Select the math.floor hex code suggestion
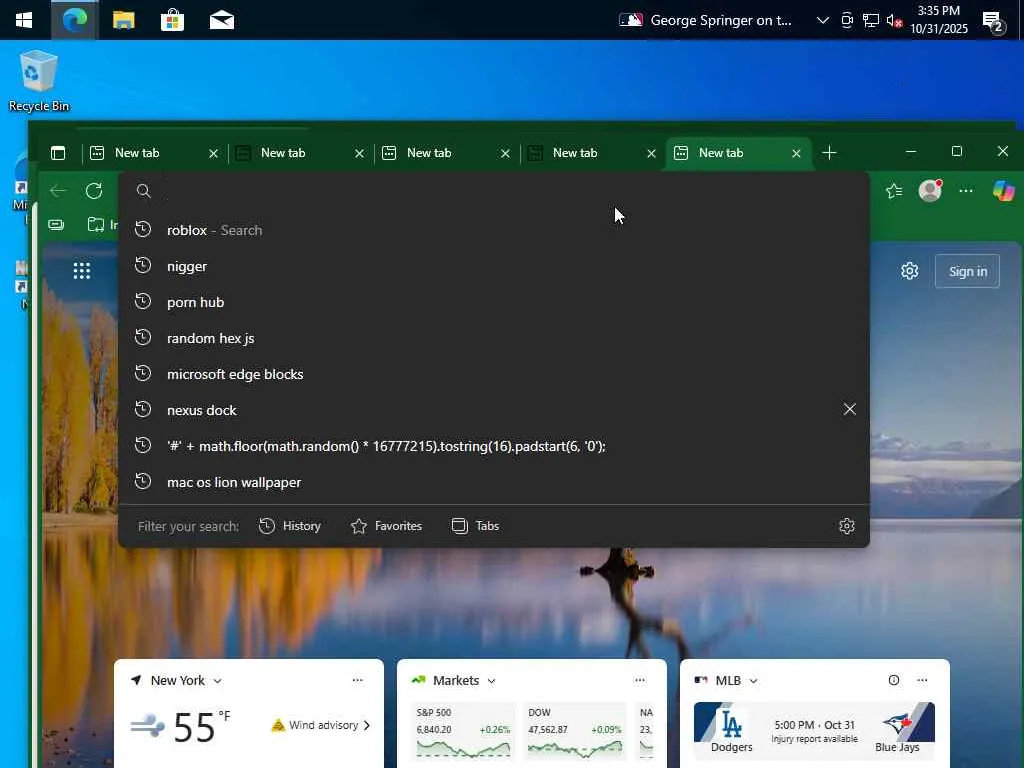 click(494, 446)
